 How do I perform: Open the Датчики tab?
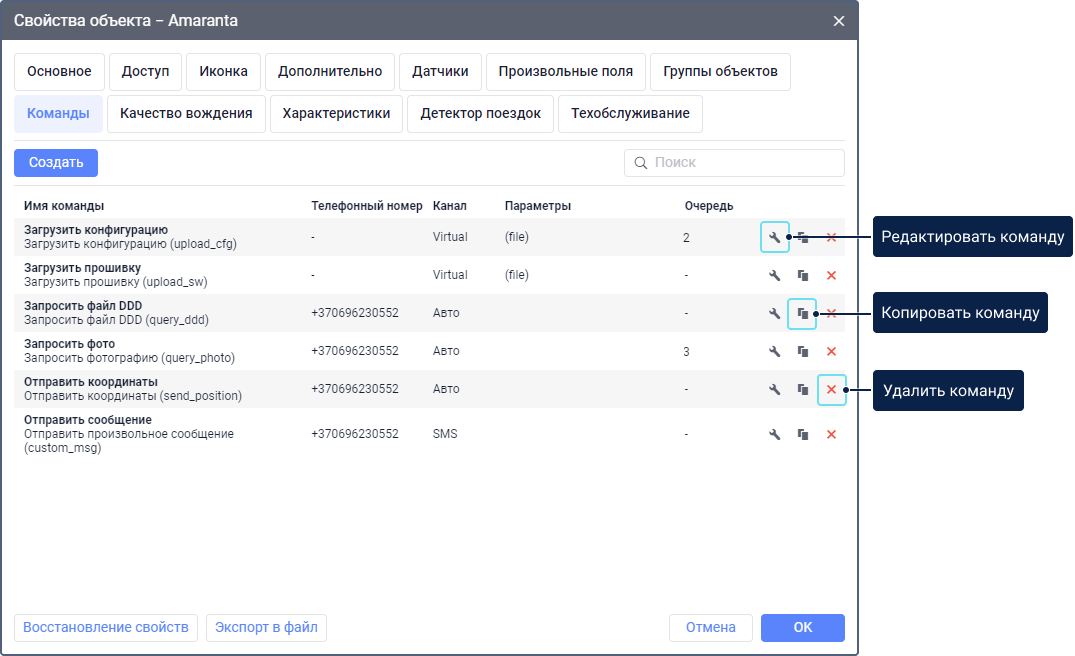(440, 72)
